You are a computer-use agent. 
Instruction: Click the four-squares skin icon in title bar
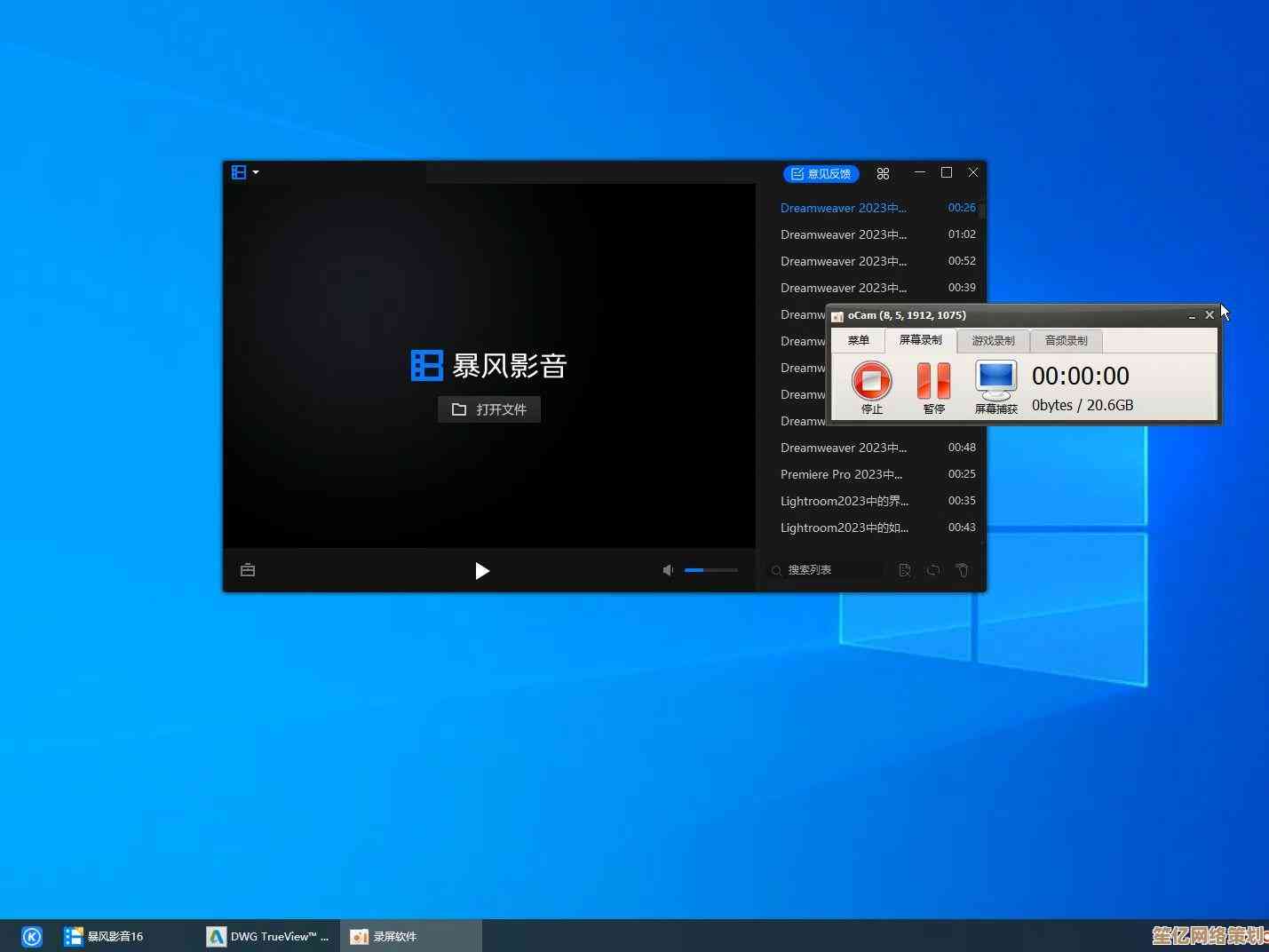[x=883, y=174]
